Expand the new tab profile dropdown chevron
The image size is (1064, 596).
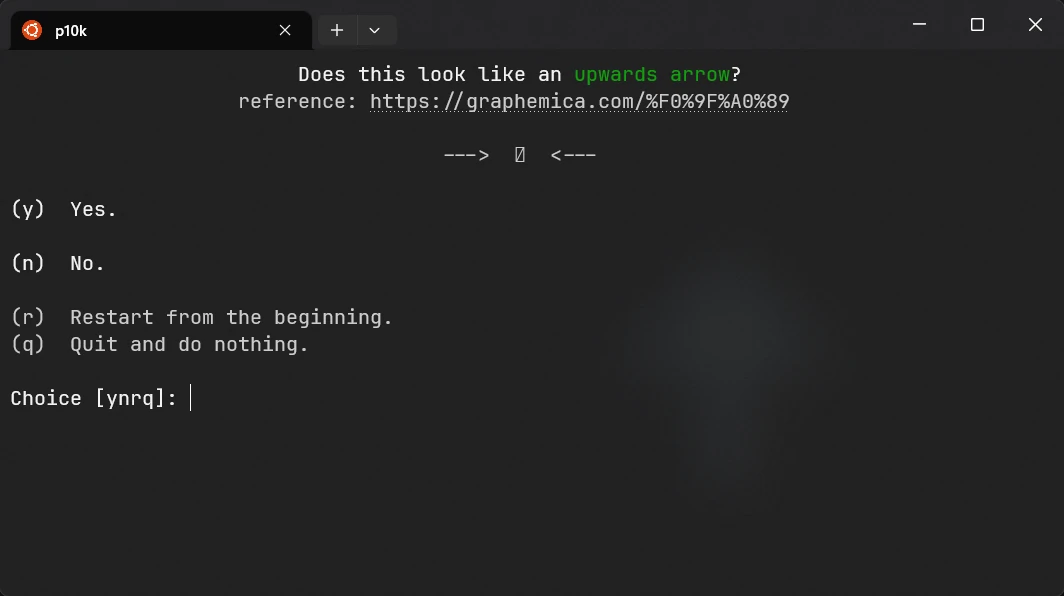click(x=375, y=30)
